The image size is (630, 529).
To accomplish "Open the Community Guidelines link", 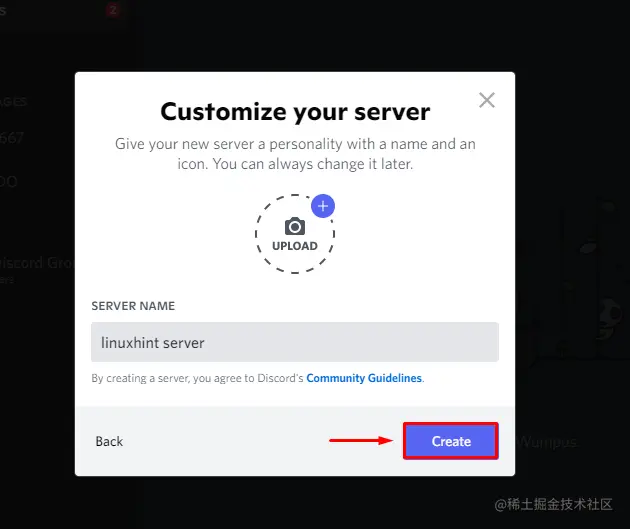I will click(364, 378).
